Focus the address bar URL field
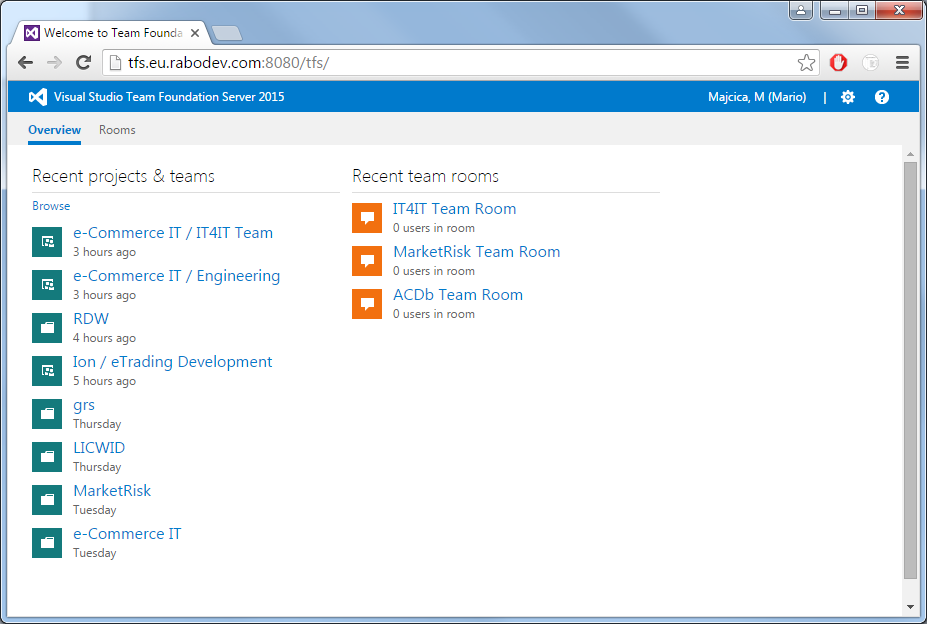 [x=461, y=63]
